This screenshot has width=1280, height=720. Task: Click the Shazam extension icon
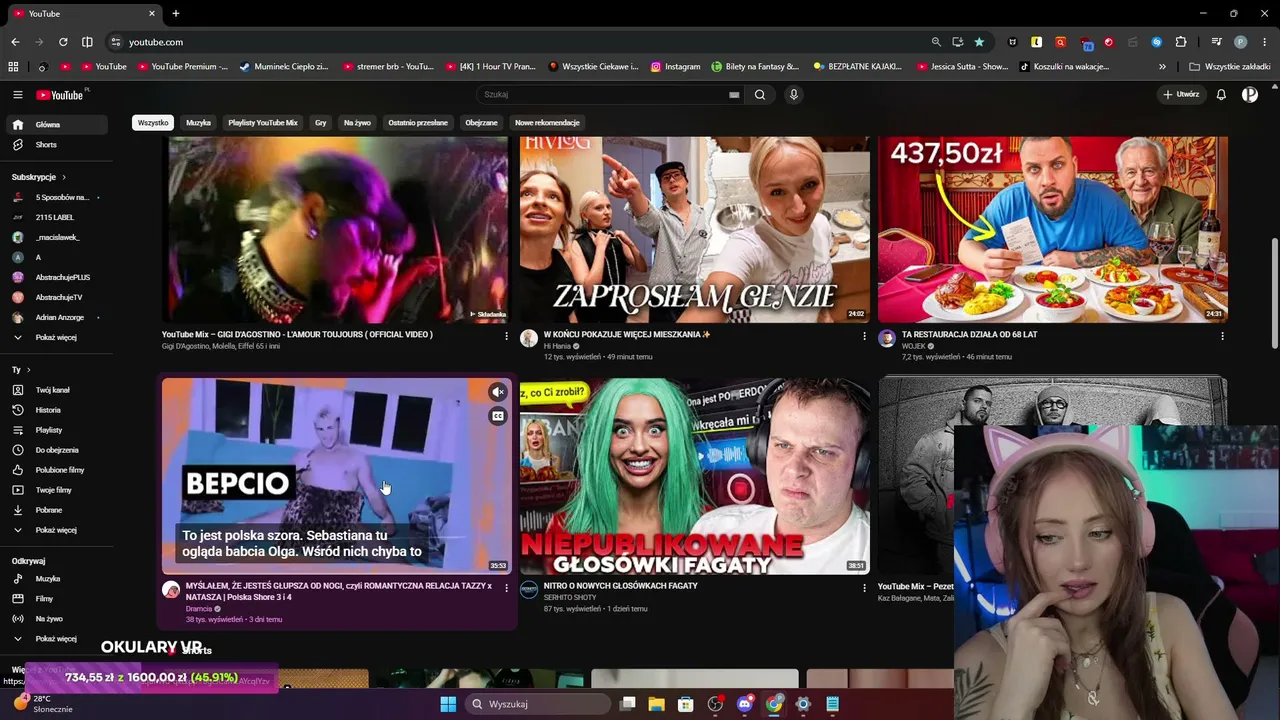pos(1157,42)
